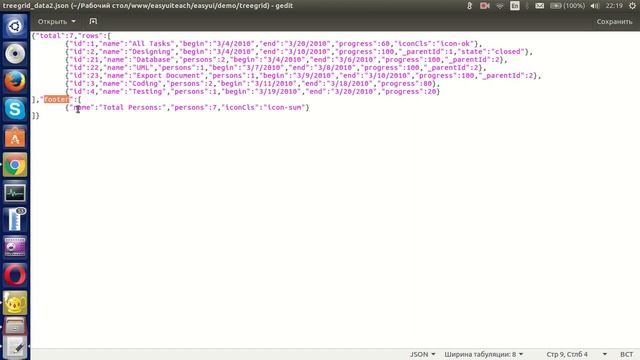640x360 pixels.
Task: Click the red screen recording indicator
Action: click(484, 6)
